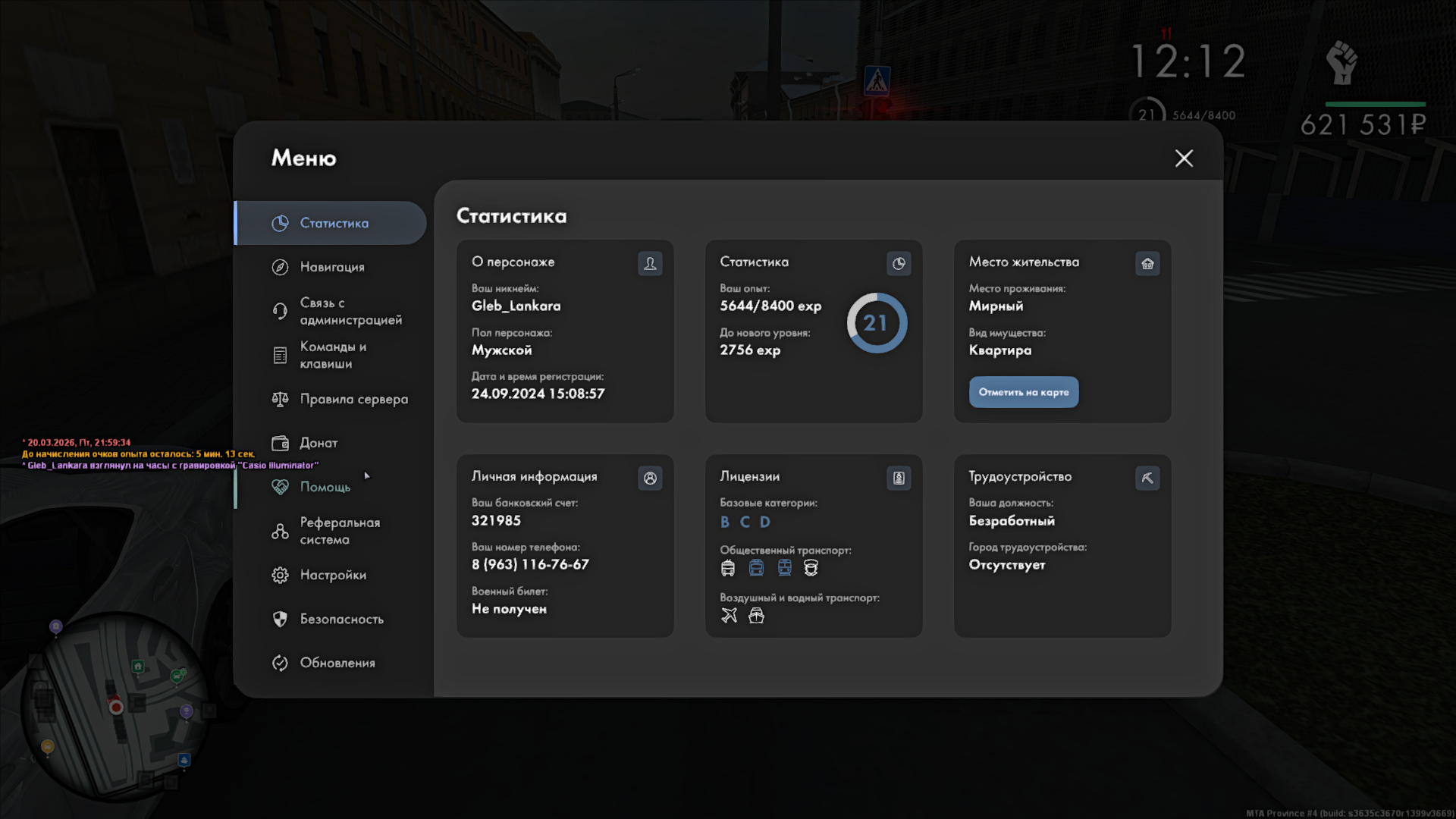Click the first bus transport license icon
The image size is (1456, 819).
[728, 567]
